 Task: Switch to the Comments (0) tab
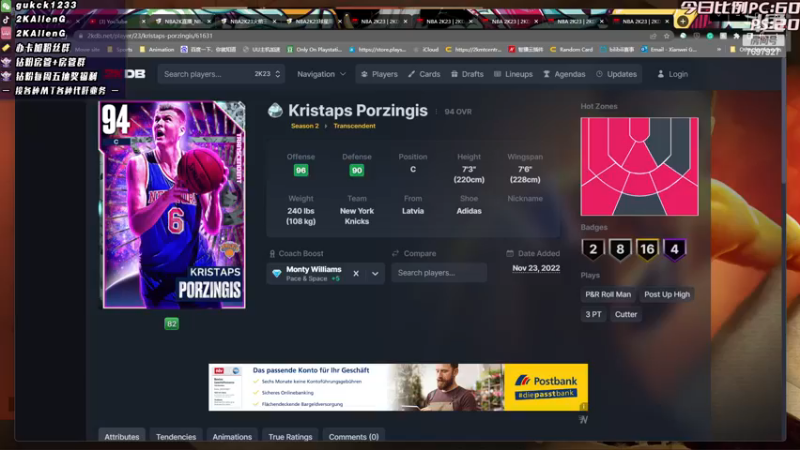(354, 436)
